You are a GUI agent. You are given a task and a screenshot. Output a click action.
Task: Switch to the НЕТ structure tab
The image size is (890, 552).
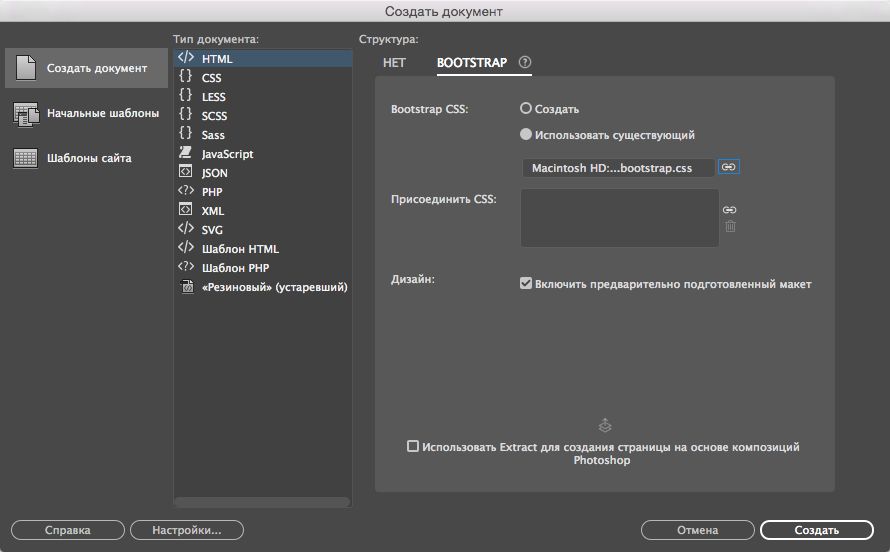[394, 62]
